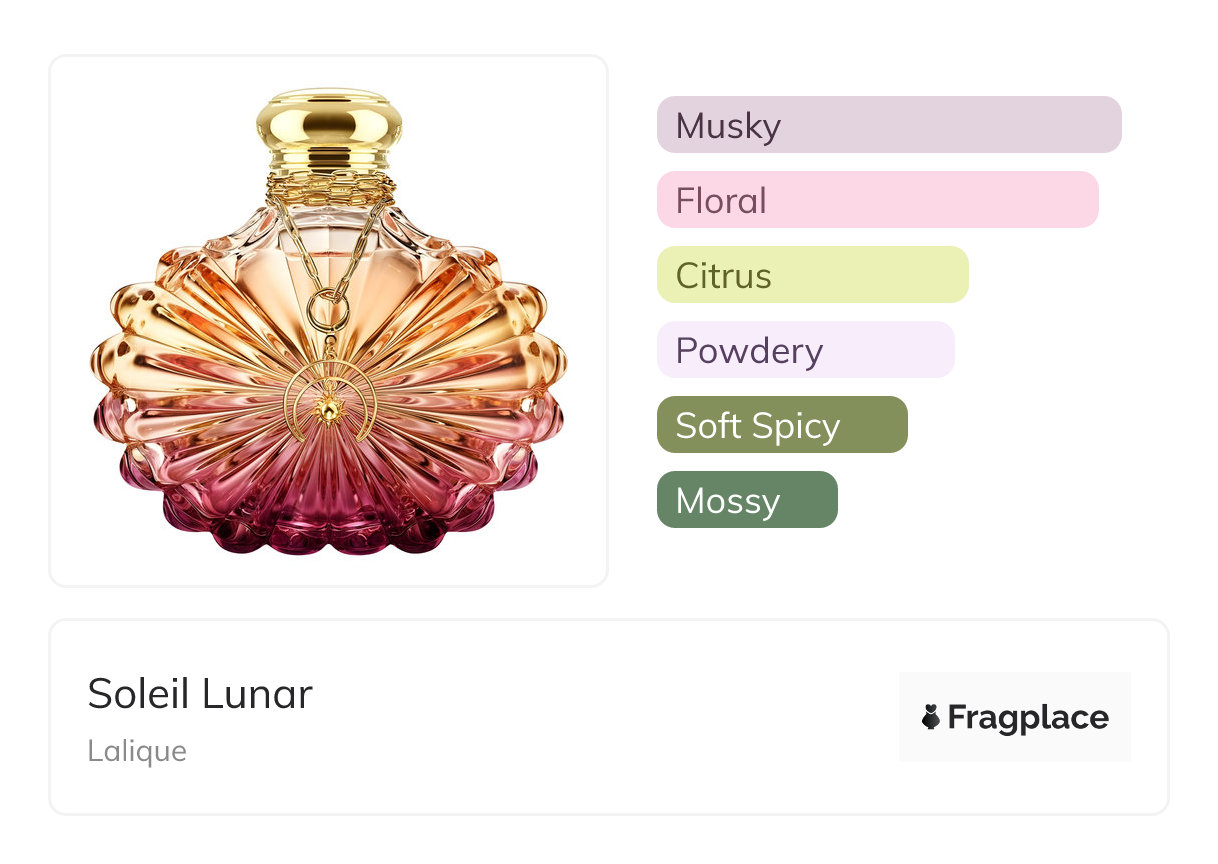Viewport: 1218px width, 864px height.
Task: Click the Soft Spicy accord bar
Action: 782,425
